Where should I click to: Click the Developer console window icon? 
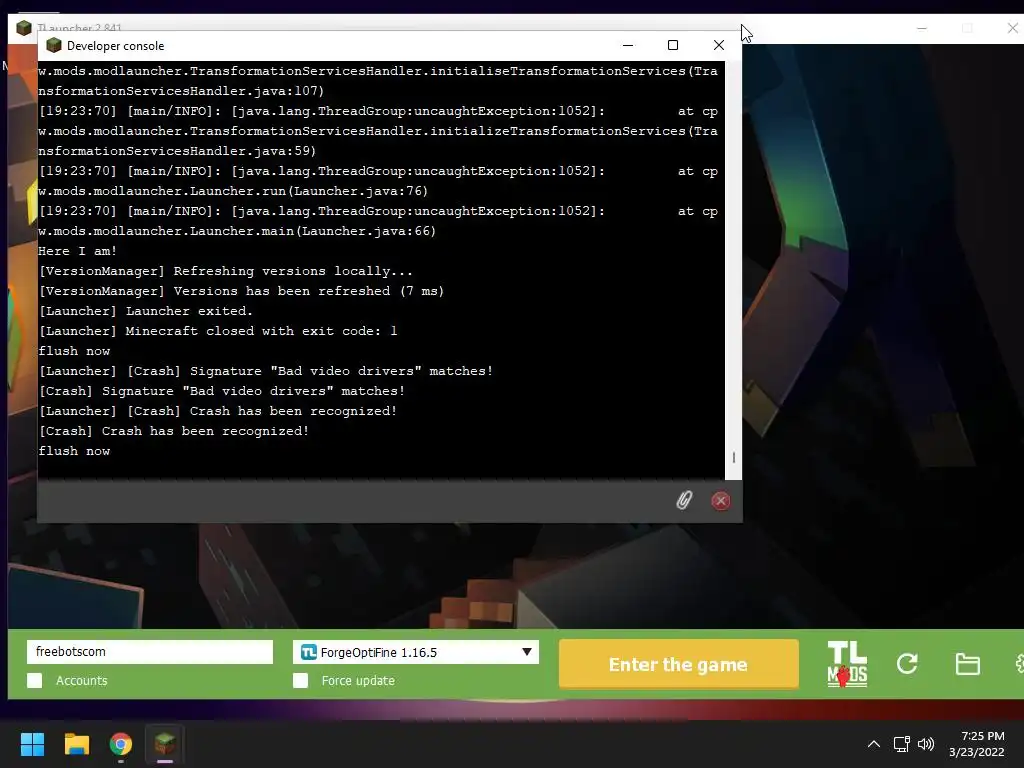point(54,45)
